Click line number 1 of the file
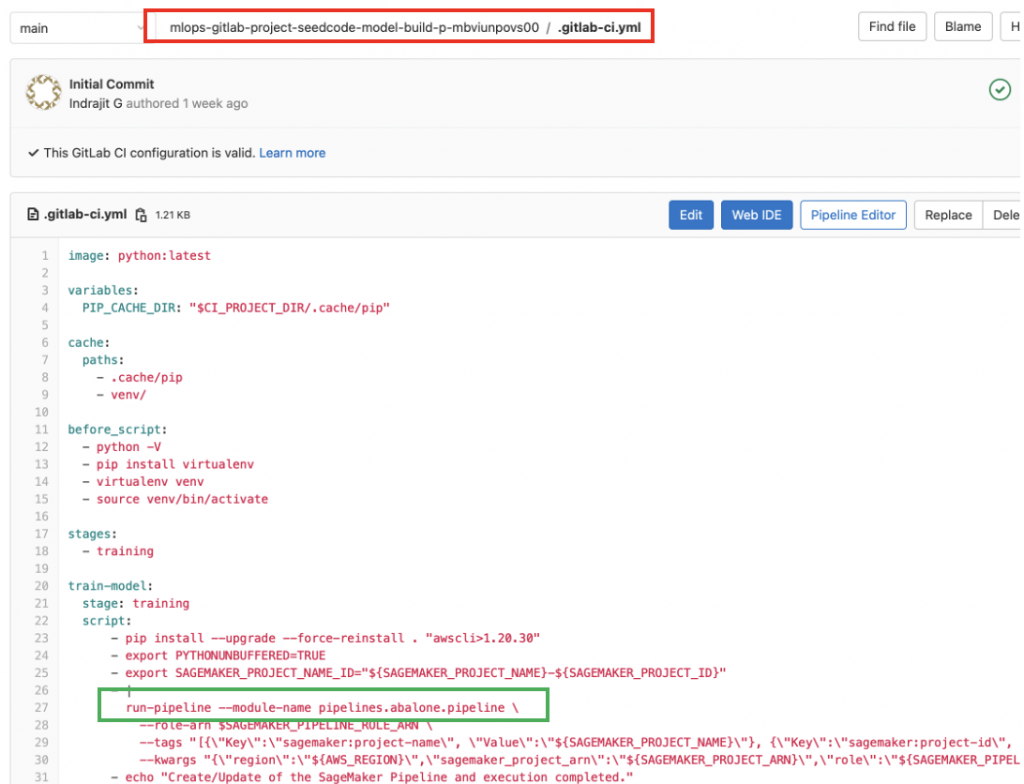Screen dimensions: 1024x784 (x=43, y=255)
